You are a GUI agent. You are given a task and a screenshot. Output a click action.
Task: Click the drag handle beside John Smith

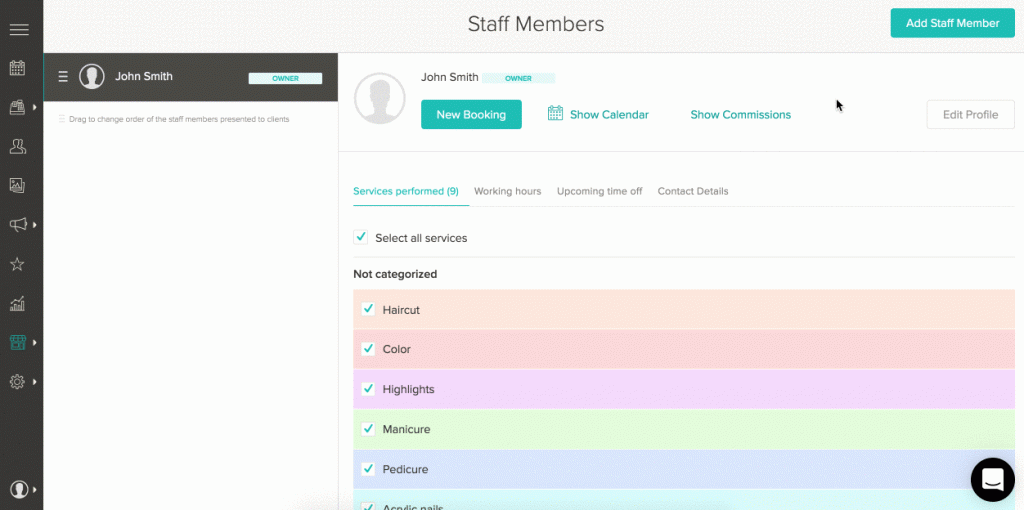pyautogui.click(x=63, y=77)
